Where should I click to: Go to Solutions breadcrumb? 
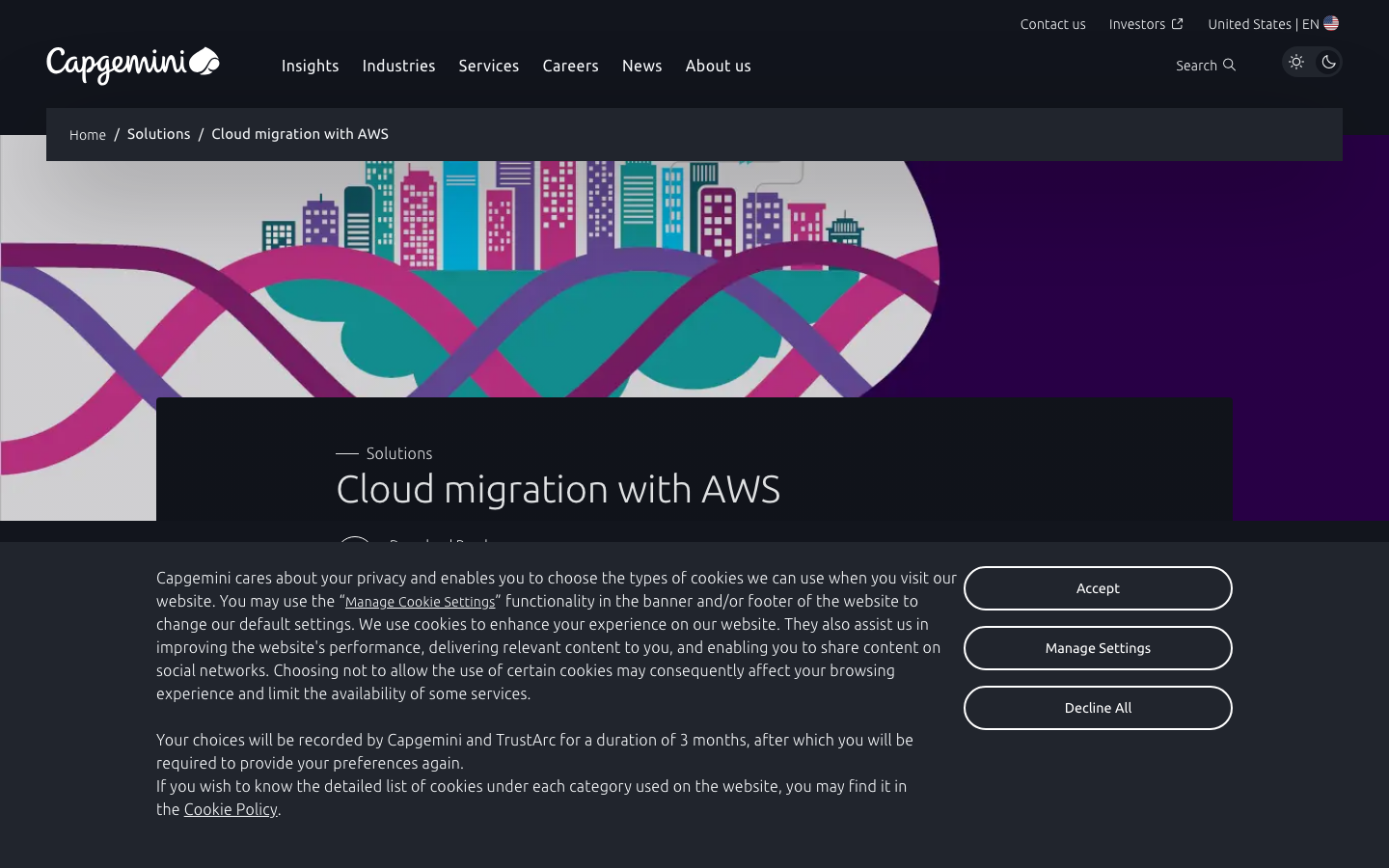point(158,134)
